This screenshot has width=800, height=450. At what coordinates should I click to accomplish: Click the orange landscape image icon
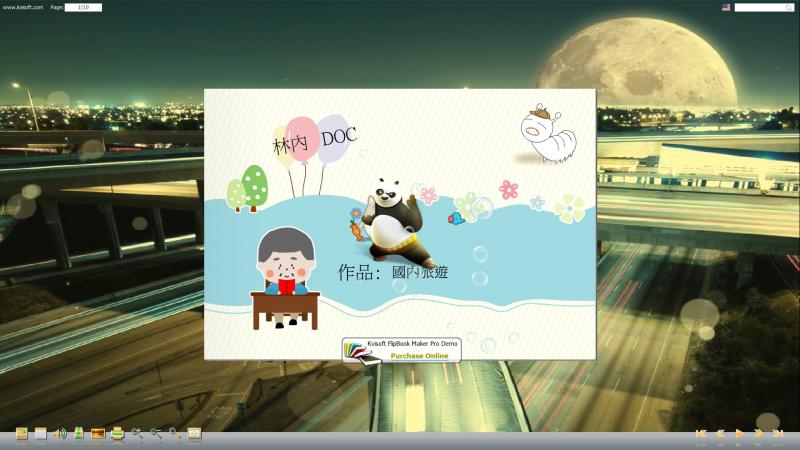[x=98, y=434]
